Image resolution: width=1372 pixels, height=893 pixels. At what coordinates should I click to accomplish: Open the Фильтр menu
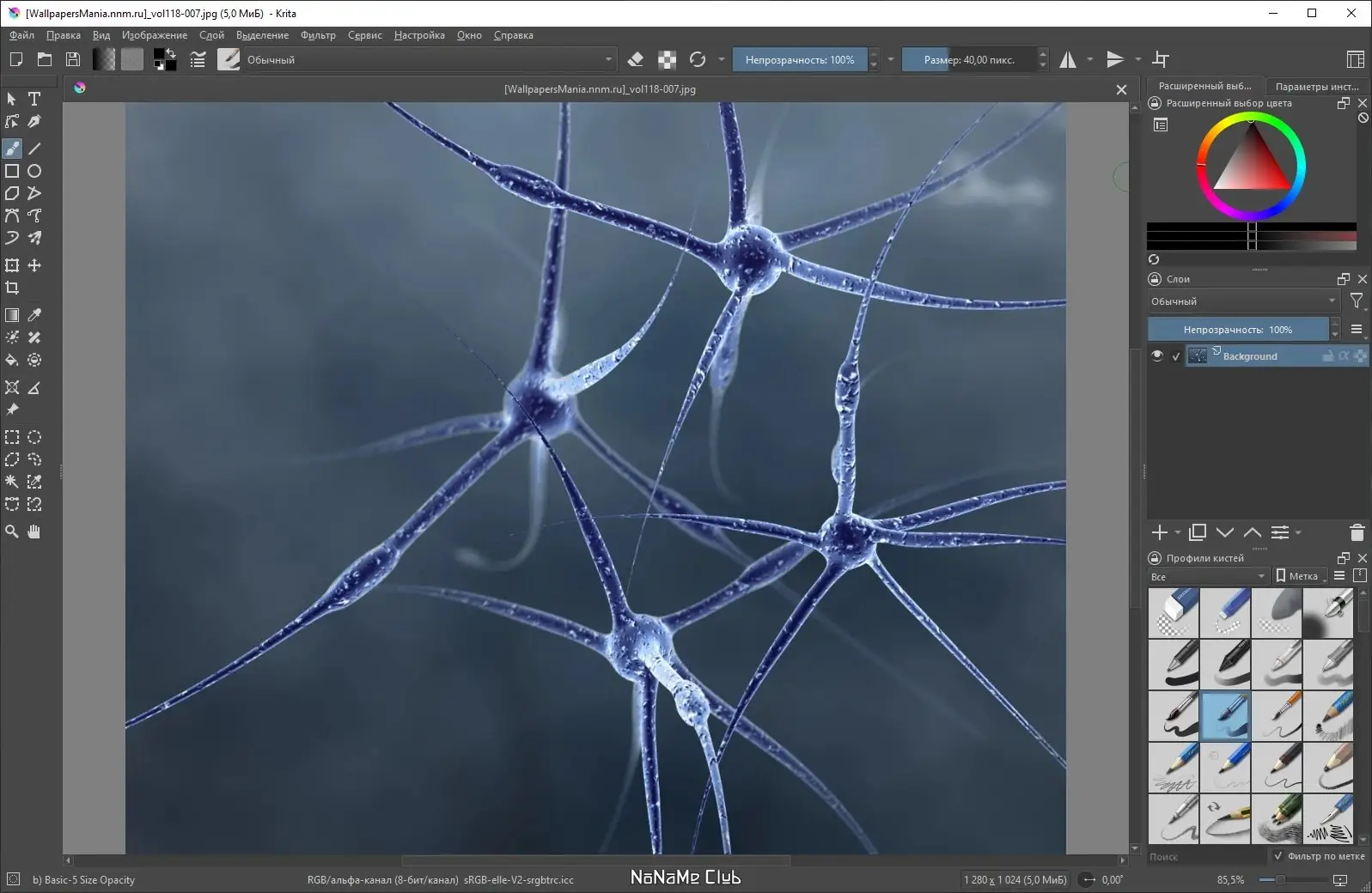coord(318,35)
